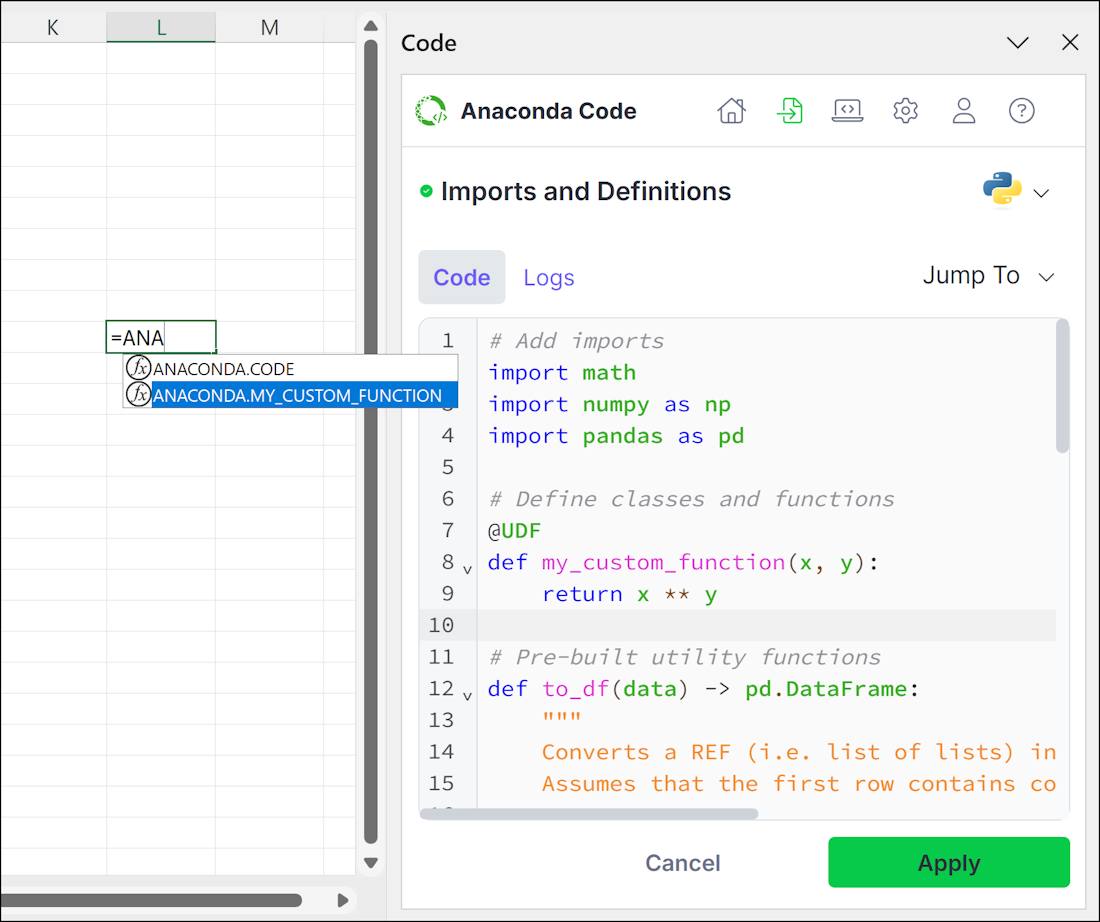
Task: Click the Apply button
Action: (x=947, y=862)
